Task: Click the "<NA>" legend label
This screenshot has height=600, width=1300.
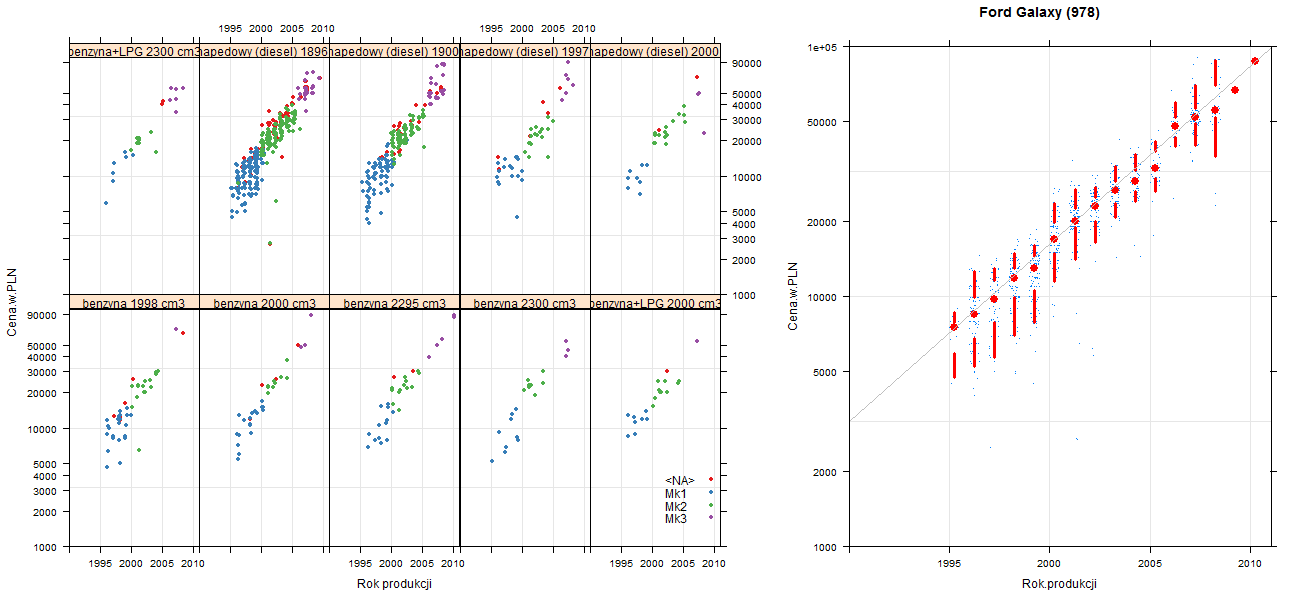Action: pos(680,481)
